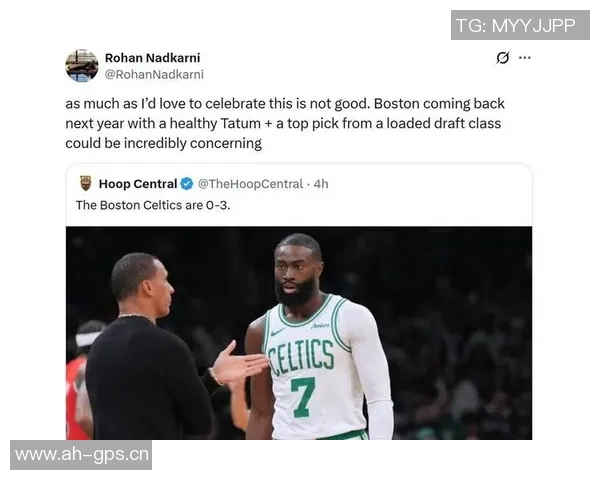This screenshot has width=600, height=480.
Task: Click the www.ah-gps.cn watermark link
Action: 82,455
